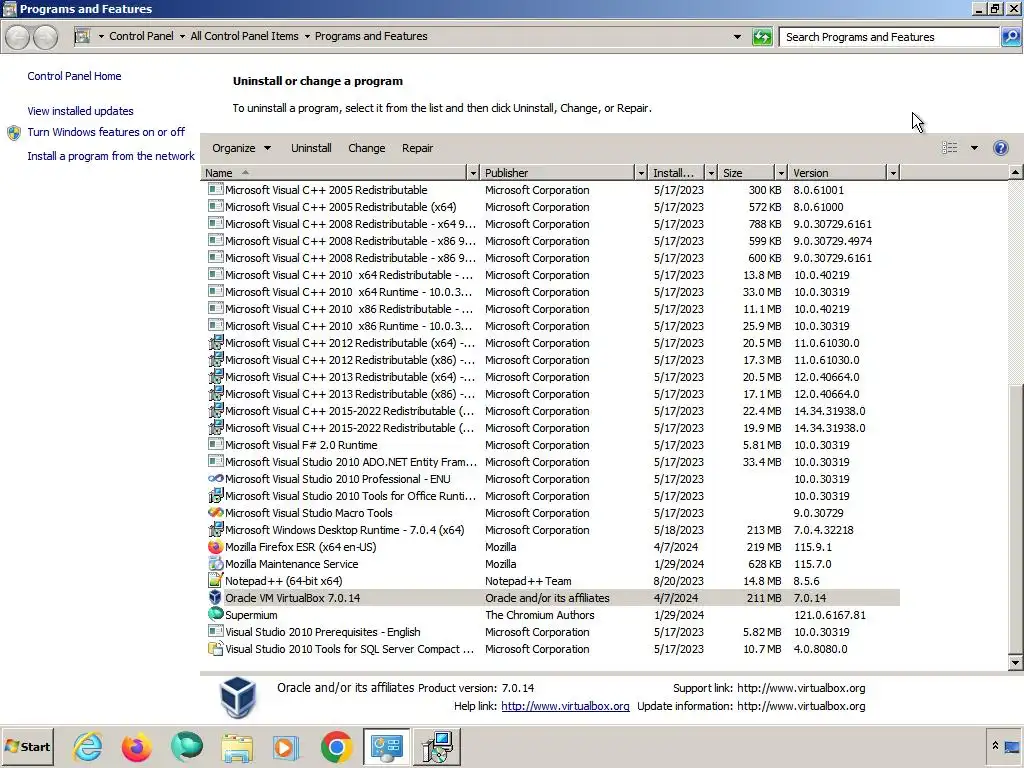This screenshot has height=768, width=1024.
Task: Click the vertical scrollbar thumb of the list
Action: (x=1015, y=517)
